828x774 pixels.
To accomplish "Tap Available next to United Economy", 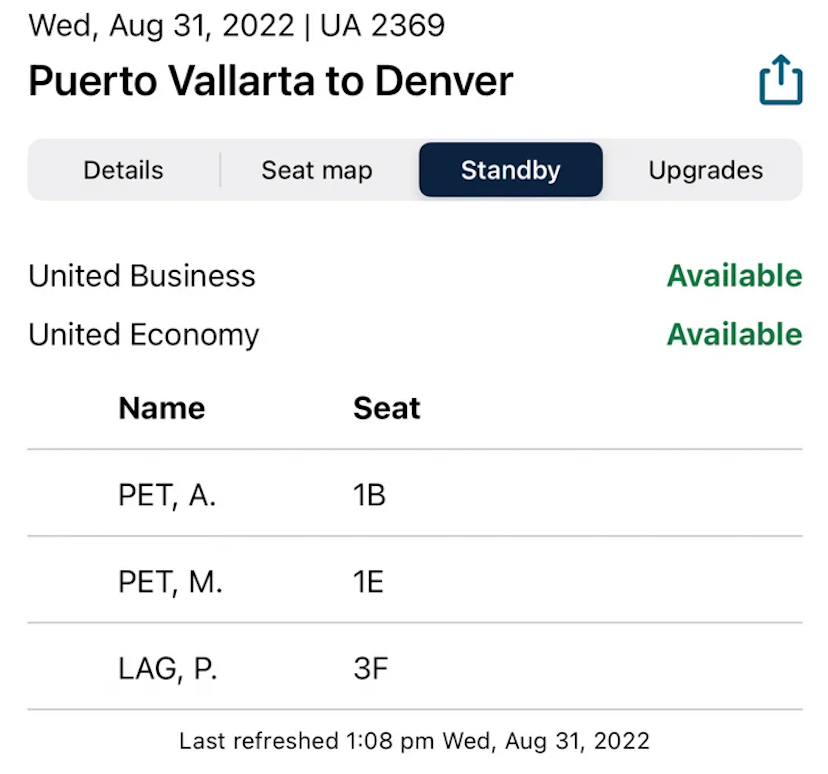I will click(734, 334).
